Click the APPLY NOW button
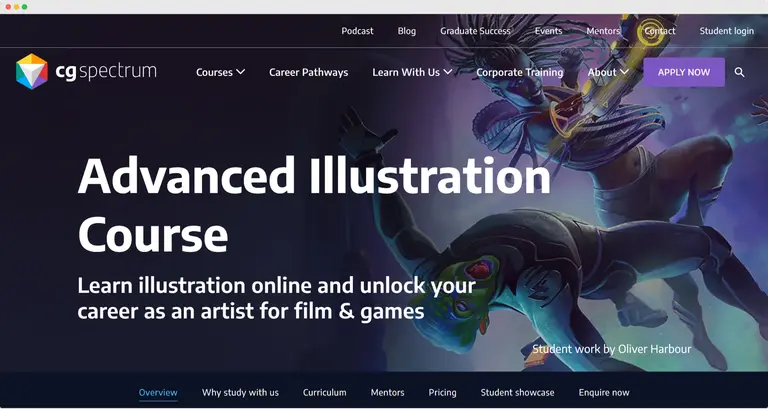This screenshot has width=768, height=409. [x=684, y=72]
